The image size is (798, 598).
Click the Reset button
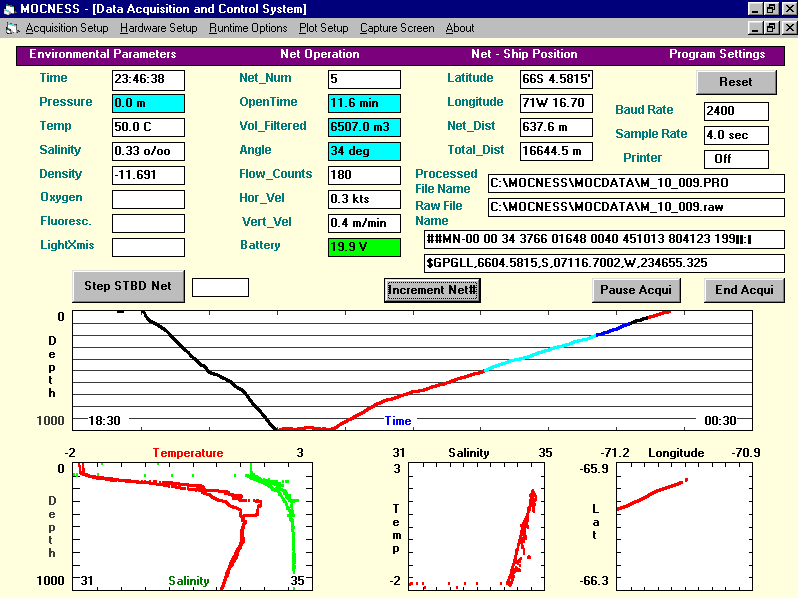click(736, 82)
